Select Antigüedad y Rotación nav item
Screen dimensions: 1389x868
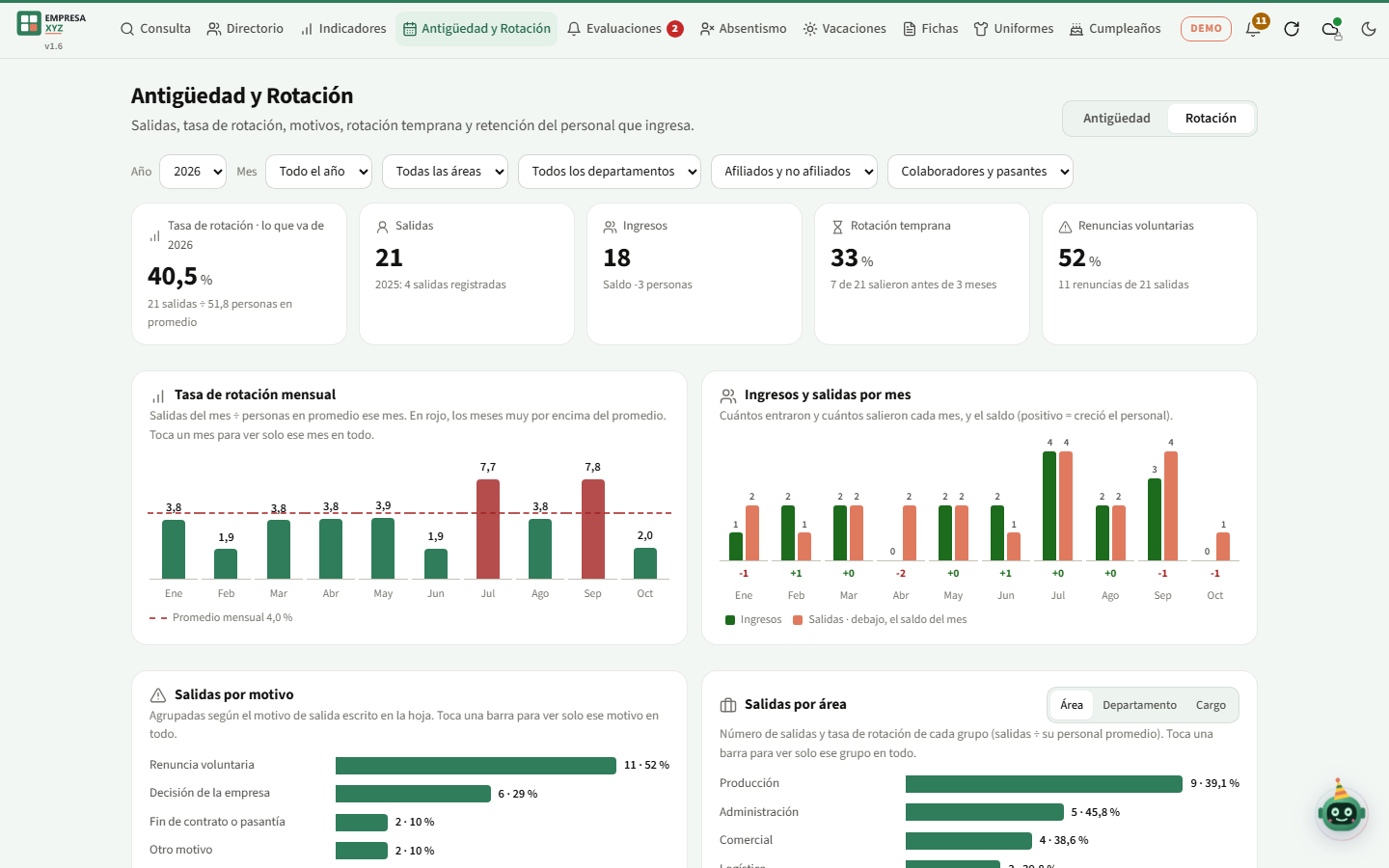point(477,29)
